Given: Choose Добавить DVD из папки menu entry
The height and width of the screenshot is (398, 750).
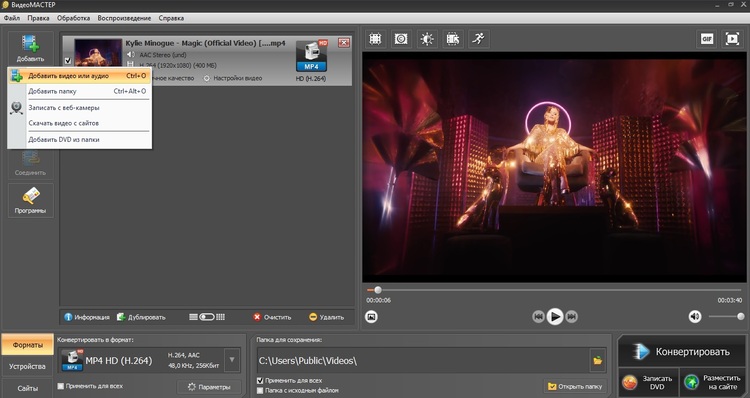Looking at the screenshot, I should (80, 140).
